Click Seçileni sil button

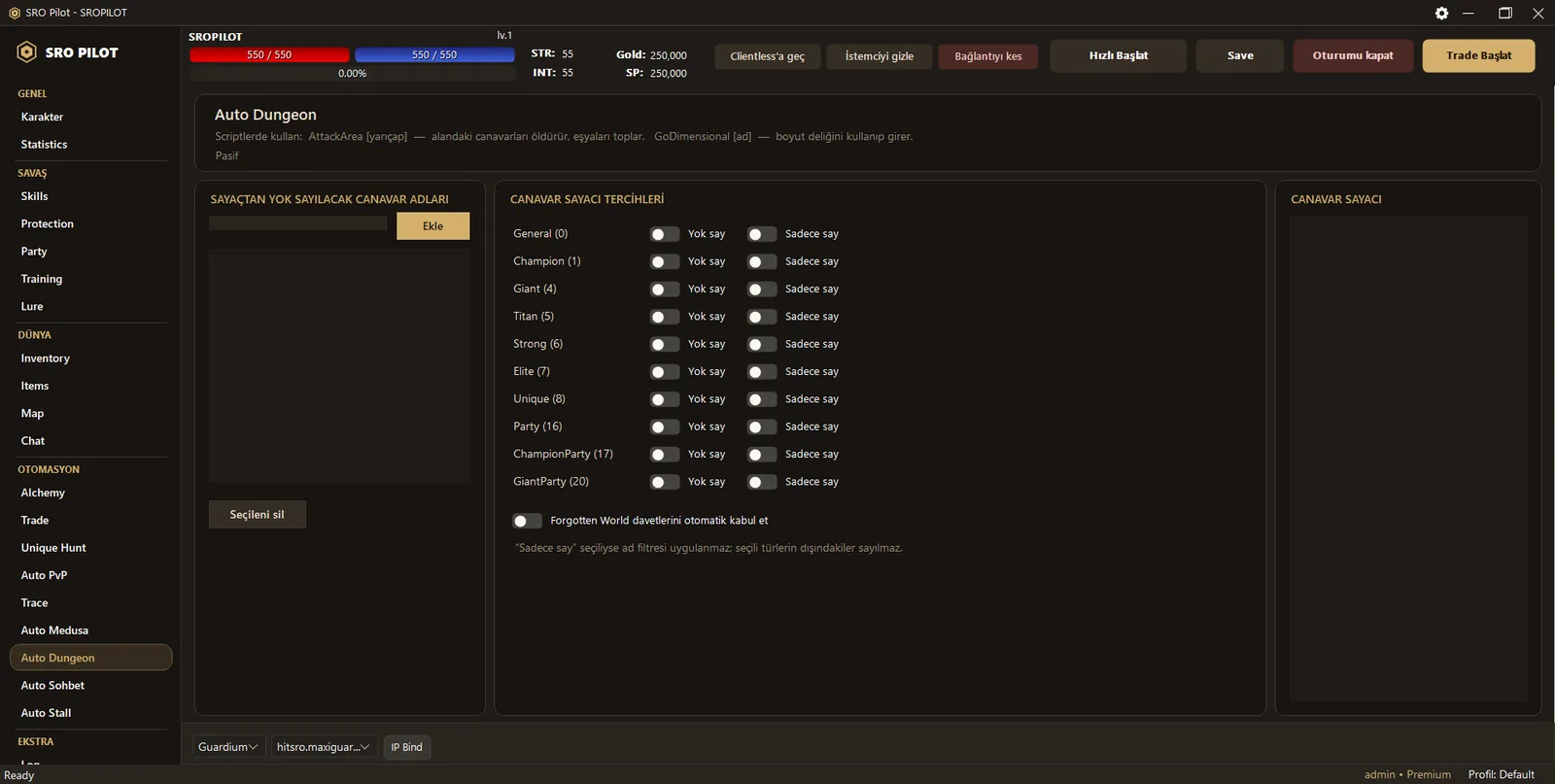(x=257, y=515)
